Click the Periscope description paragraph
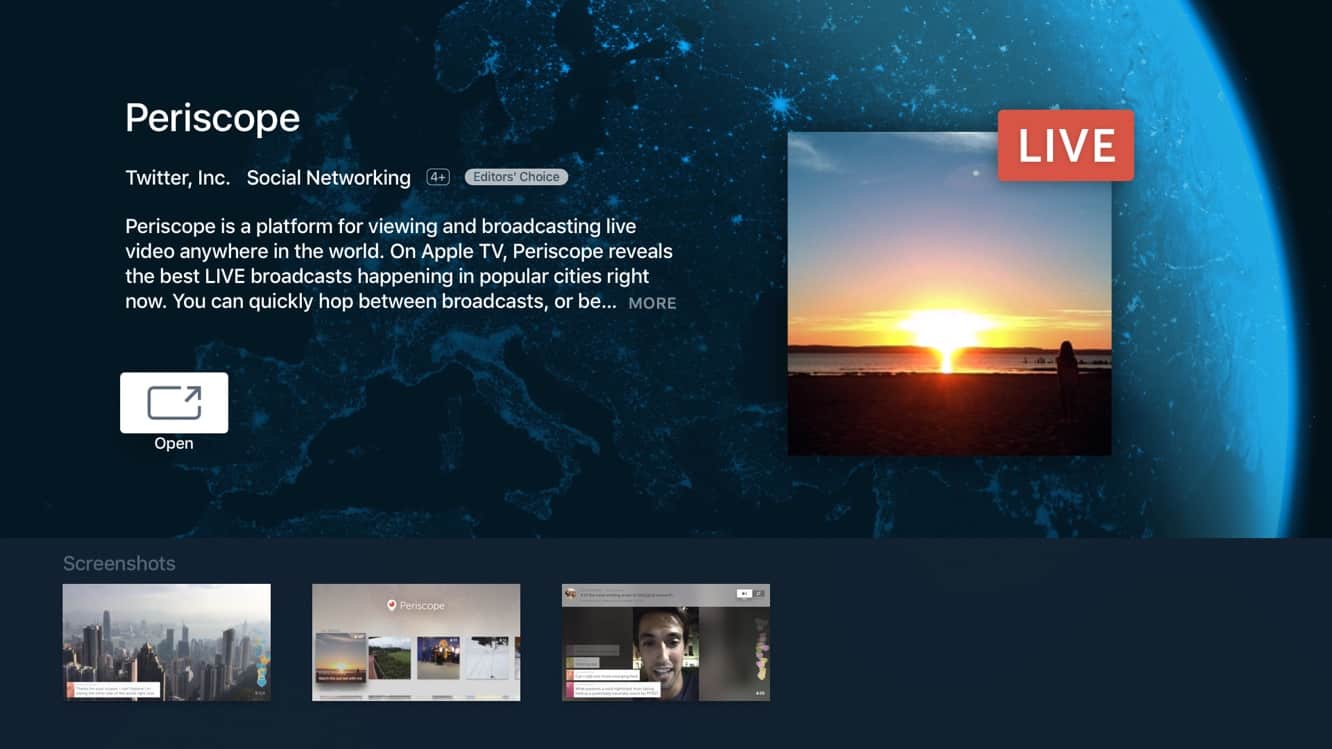The width and height of the screenshot is (1332, 749). (x=400, y=264)
